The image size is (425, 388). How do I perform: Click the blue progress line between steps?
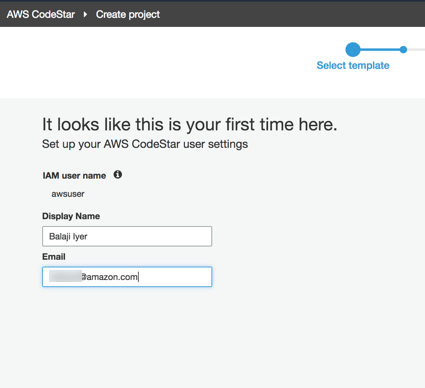click(380, 50)
